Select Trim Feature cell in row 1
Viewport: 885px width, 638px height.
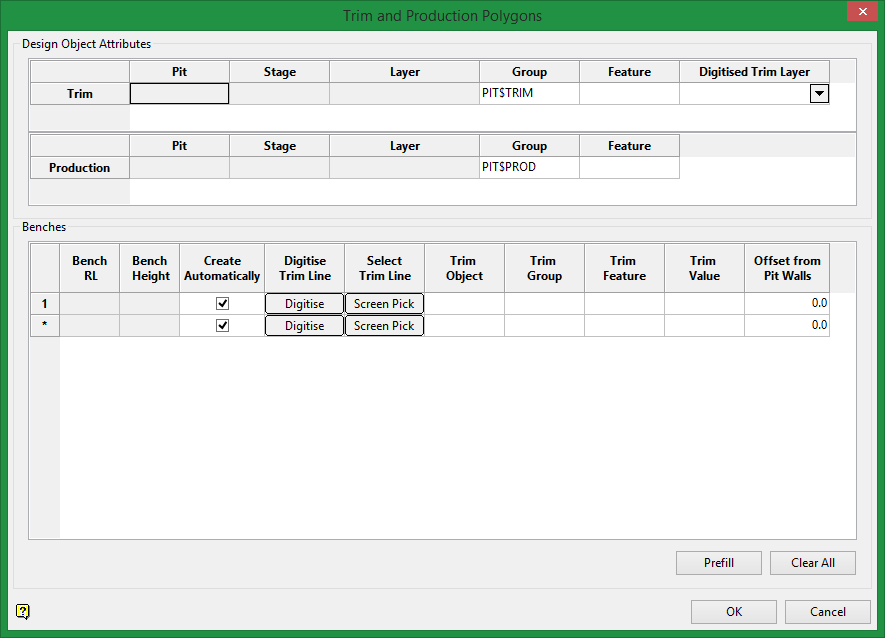coord(624,304)
